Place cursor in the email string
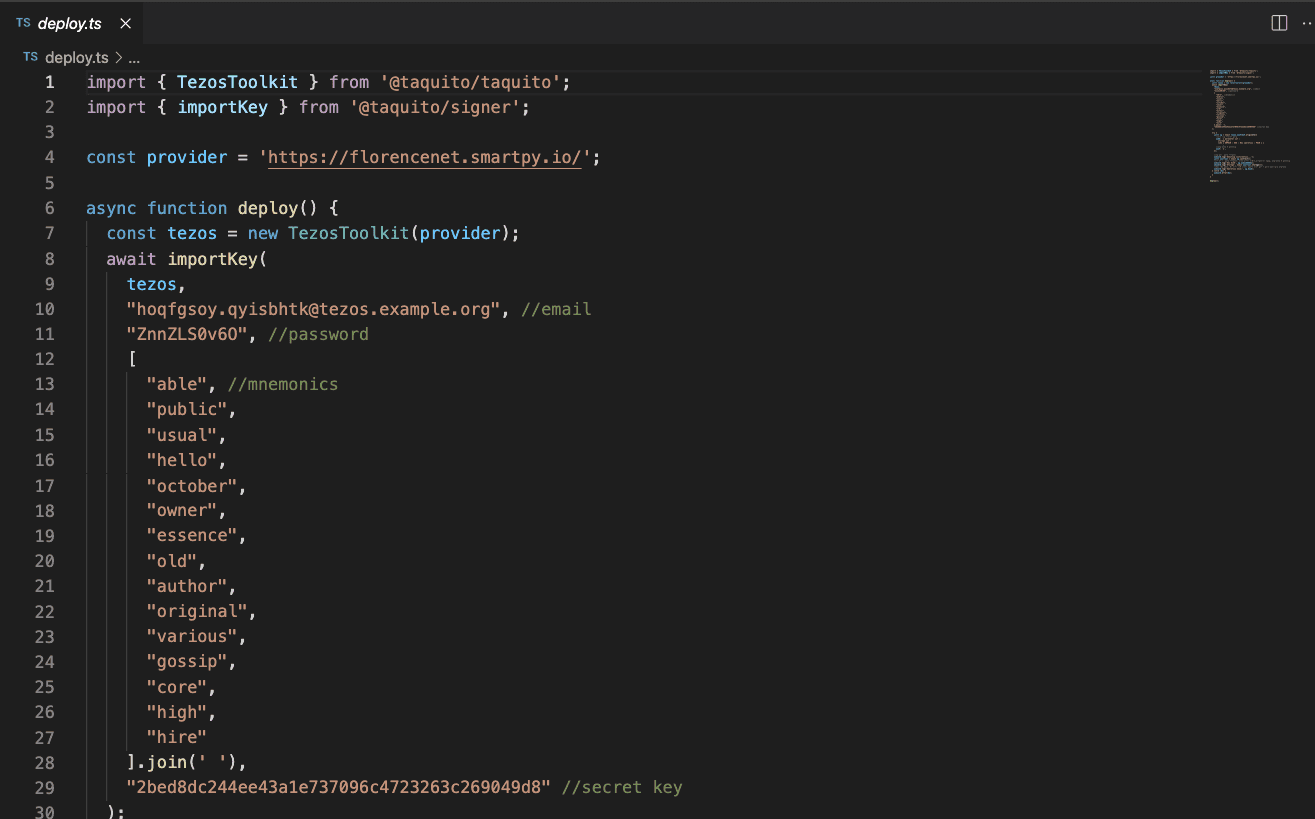Viewport: 1315px width, 819px height. tap(312, 309)
